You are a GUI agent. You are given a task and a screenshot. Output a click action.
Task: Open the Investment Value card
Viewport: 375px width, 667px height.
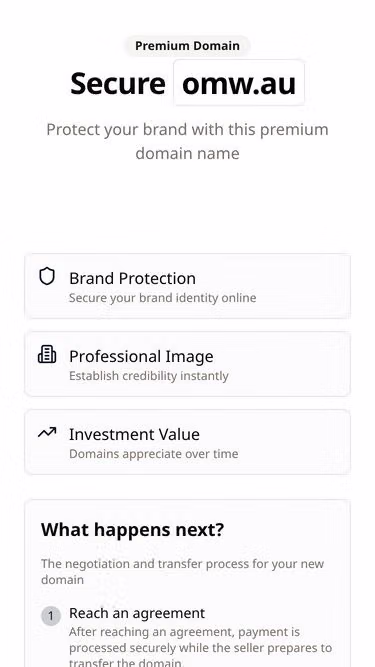[x=188, y=442]
